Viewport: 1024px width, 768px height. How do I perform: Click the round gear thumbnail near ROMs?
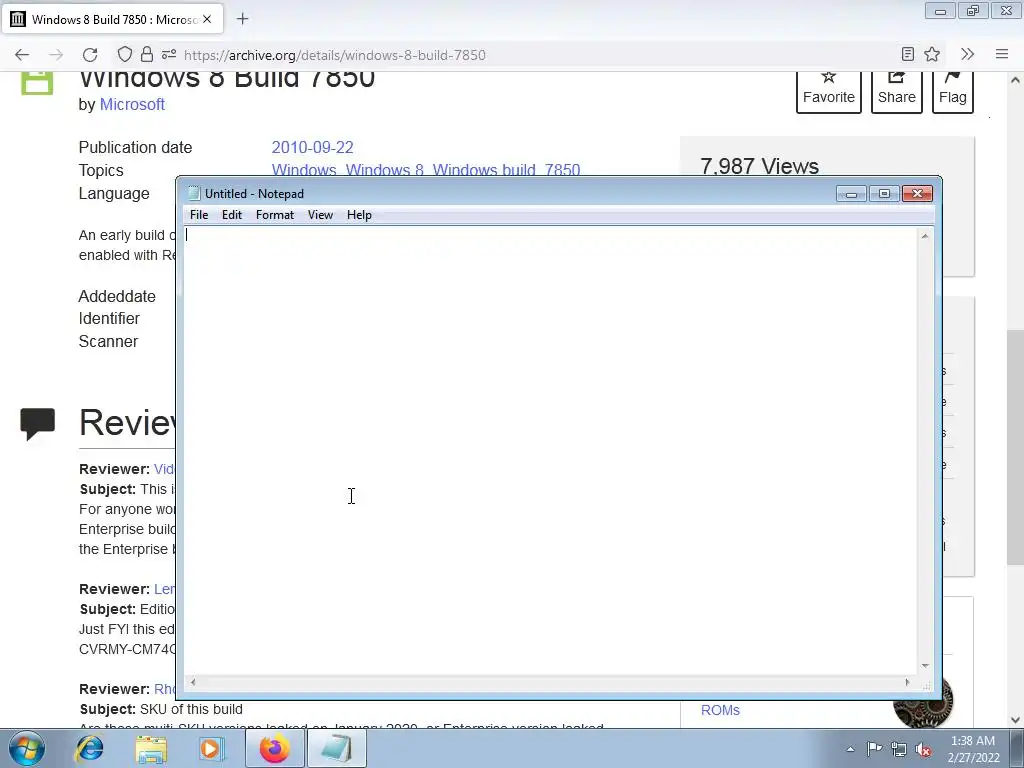923,703
